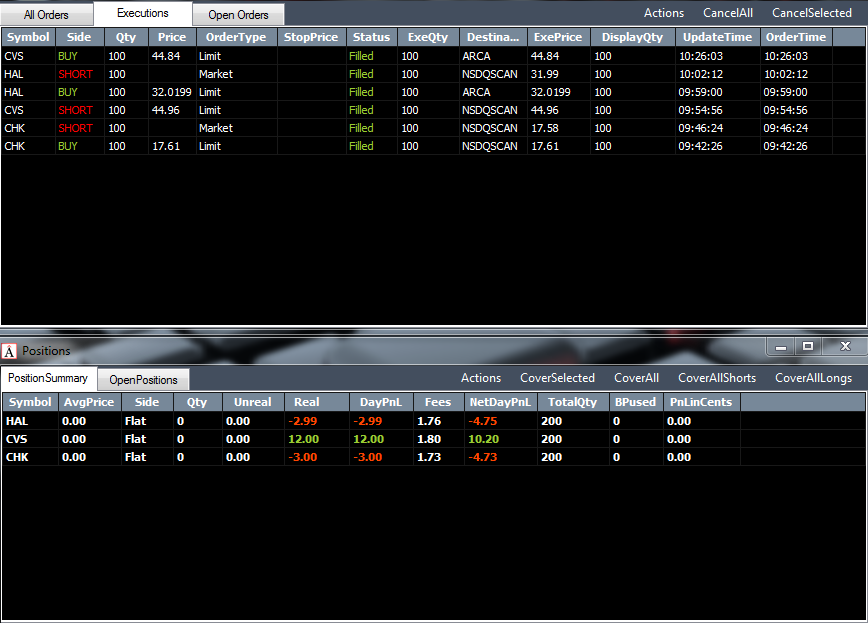Click CHK Real value -3.00
This screenshot has width=868, height=623.
[303, 457]
